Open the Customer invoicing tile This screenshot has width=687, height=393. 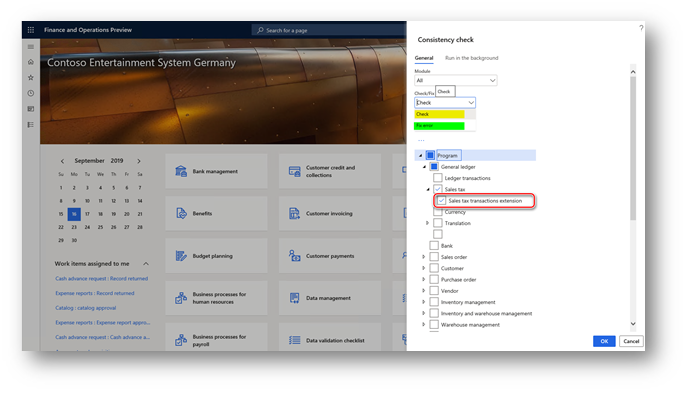[329, 213]
